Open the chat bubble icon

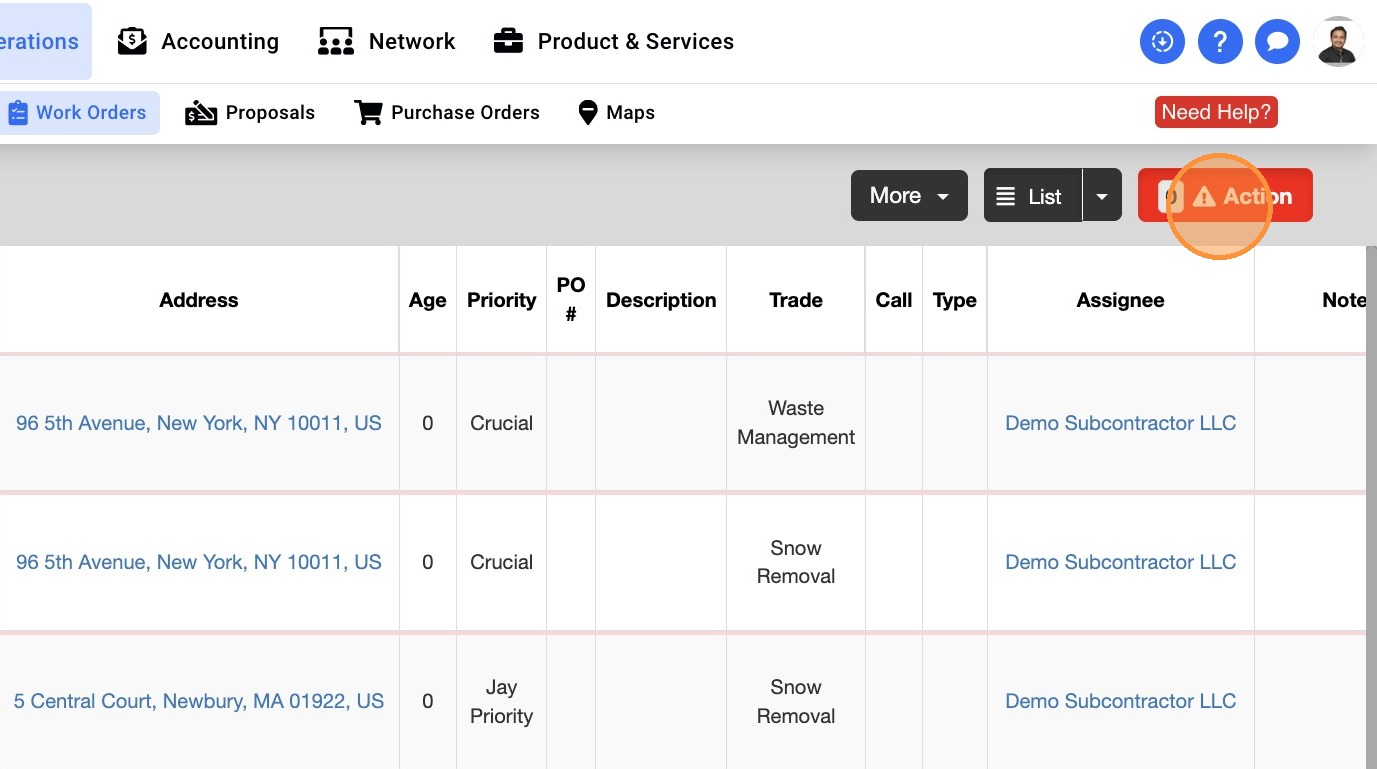[1277, 42]
